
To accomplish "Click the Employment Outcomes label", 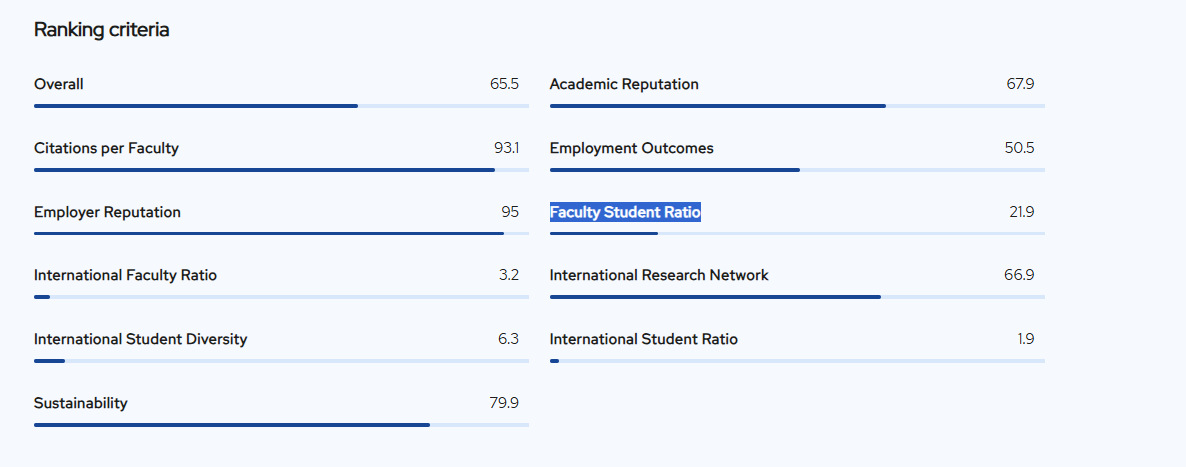I will click(x=631, y=148).
